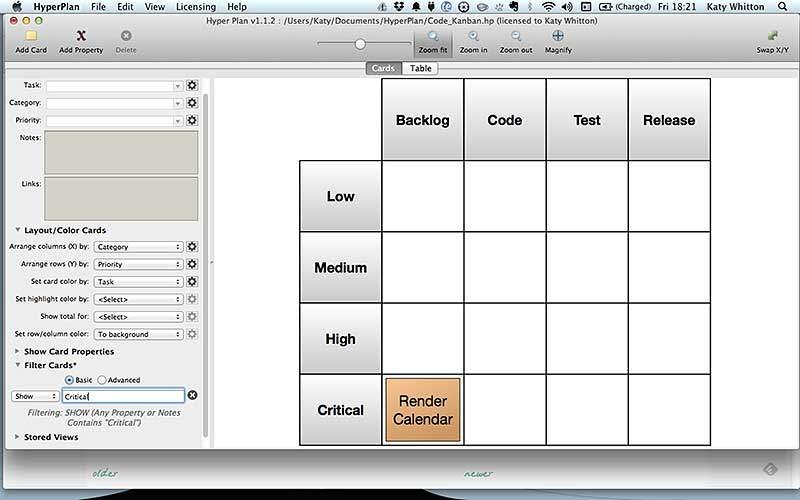Click the Render Calendar card
This screenshot has width=800, height=500.
point(422,410)
